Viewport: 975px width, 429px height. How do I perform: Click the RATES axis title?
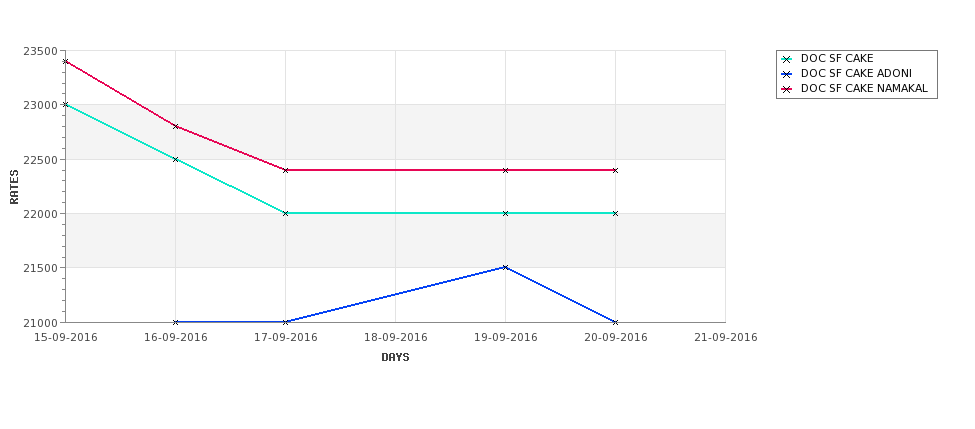coord(14,187)
